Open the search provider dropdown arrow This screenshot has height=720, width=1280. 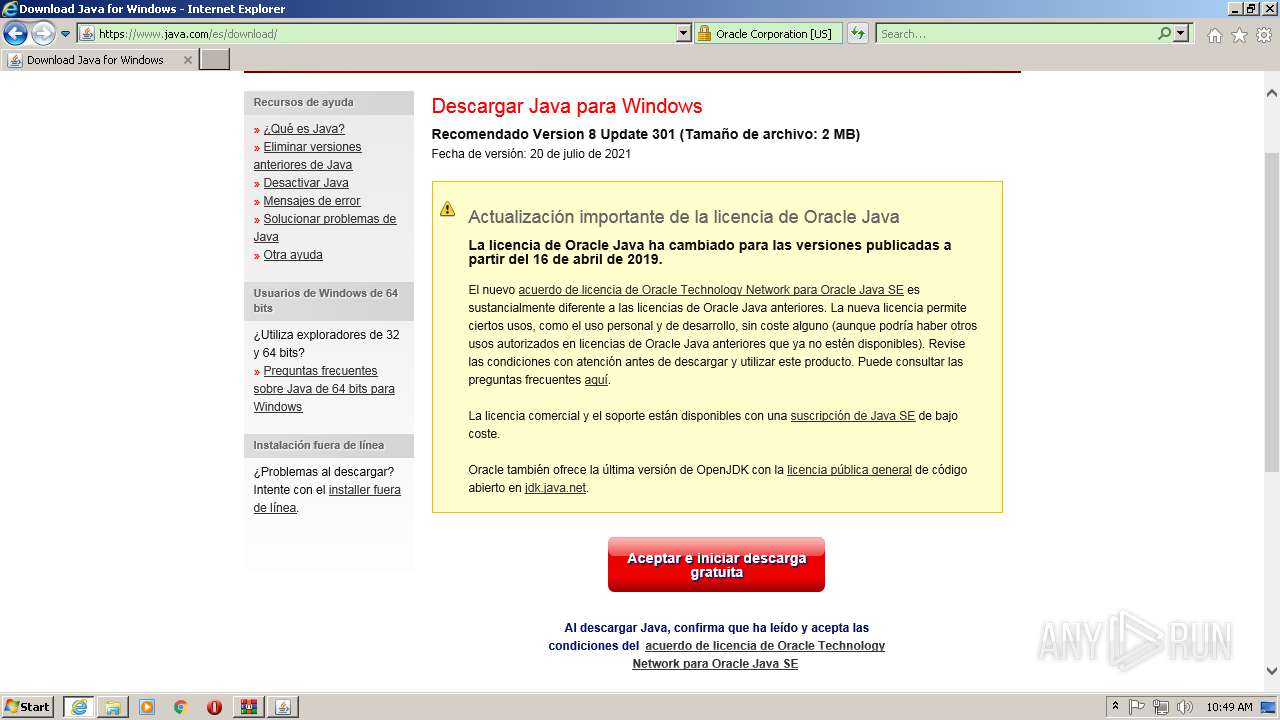click(1181, 33)
